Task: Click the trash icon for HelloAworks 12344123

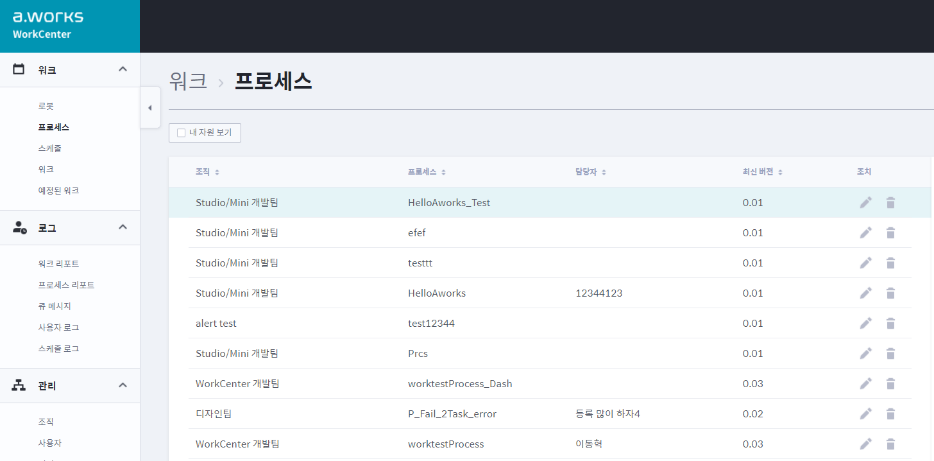Action: click(x=891, y=293)
